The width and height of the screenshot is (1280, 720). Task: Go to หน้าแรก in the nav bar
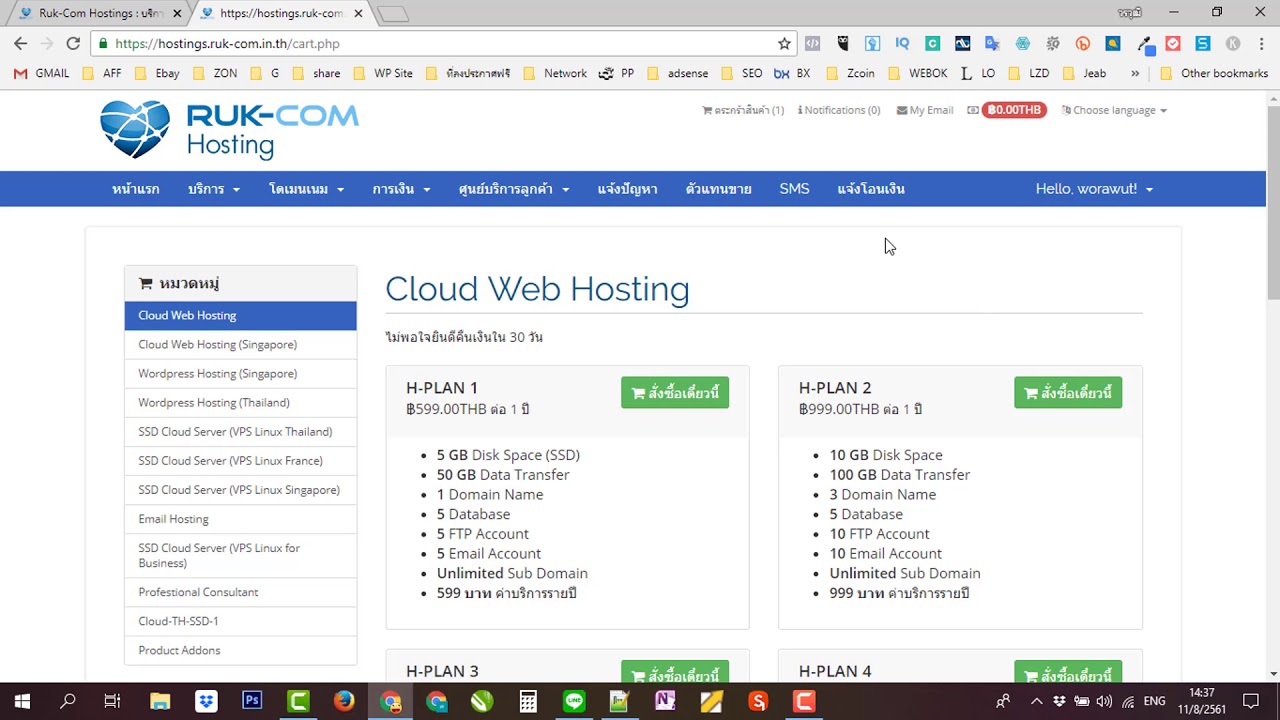[136, 189]
